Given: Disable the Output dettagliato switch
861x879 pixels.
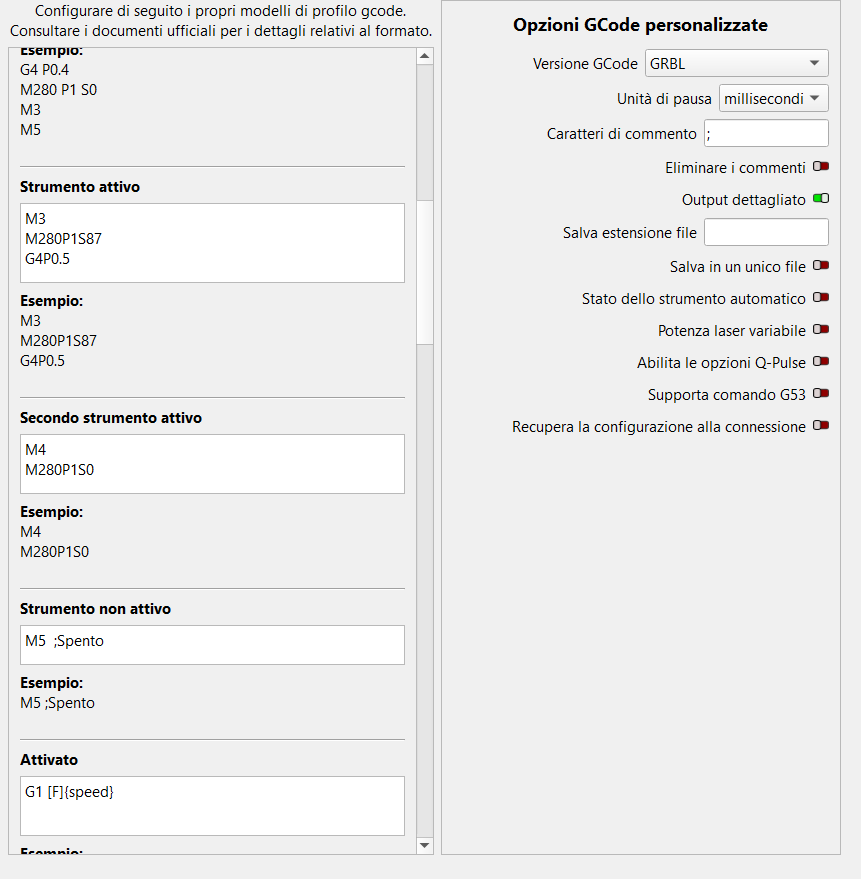Looking at the screenshot, I should tap(821, 200).
